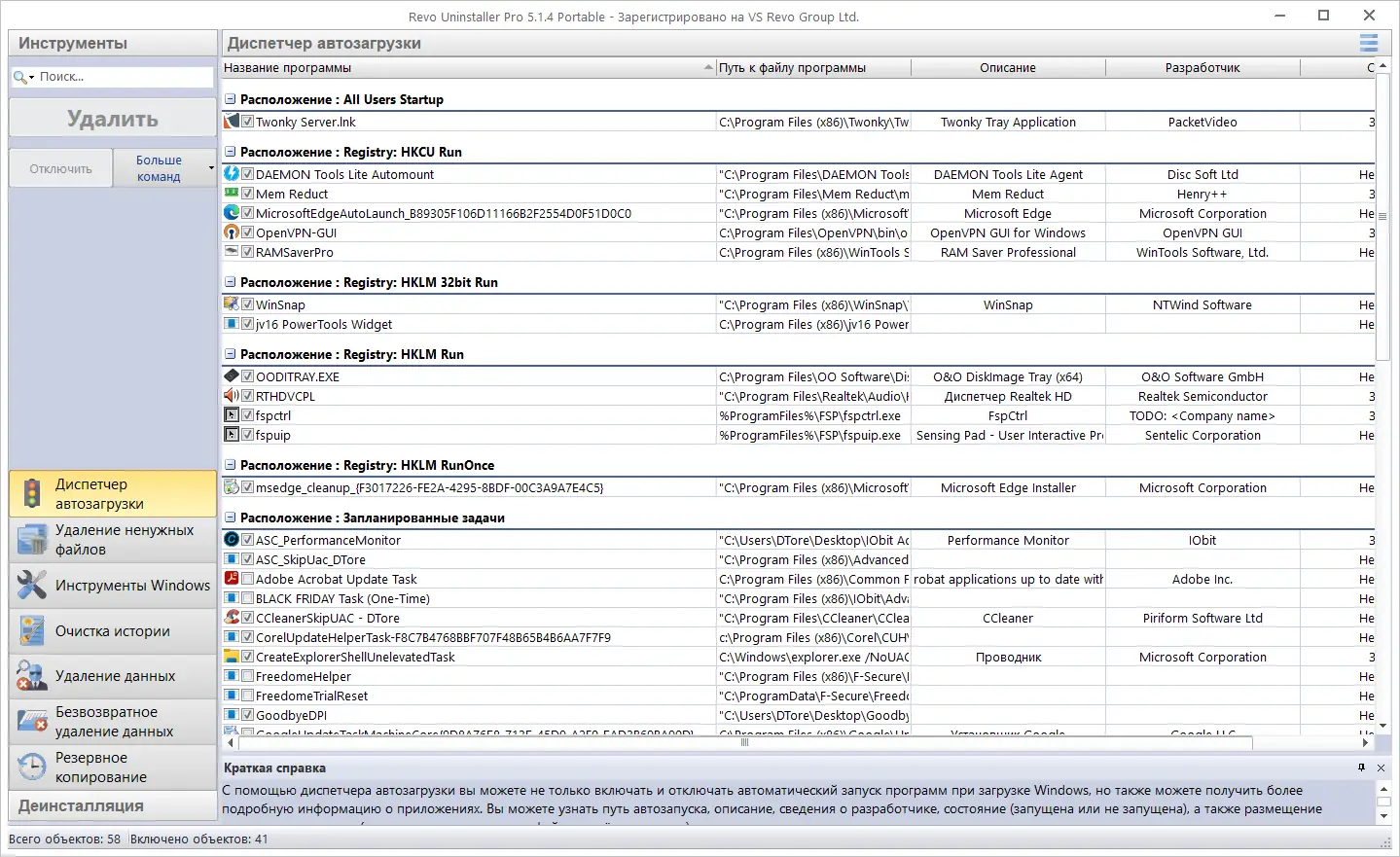Toggle the WinSnap startup checkbox
1400x857 pixels.
[248, 304]
